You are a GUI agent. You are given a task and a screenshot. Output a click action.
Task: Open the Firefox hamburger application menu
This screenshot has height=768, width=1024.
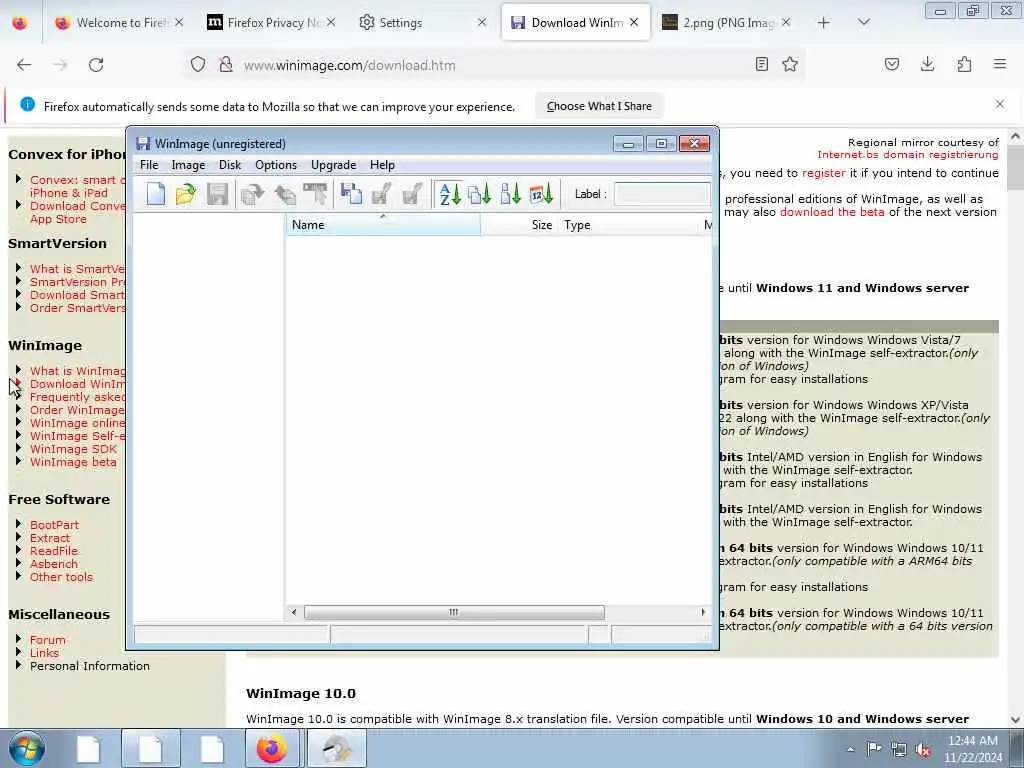click(x=1000, y=64)
